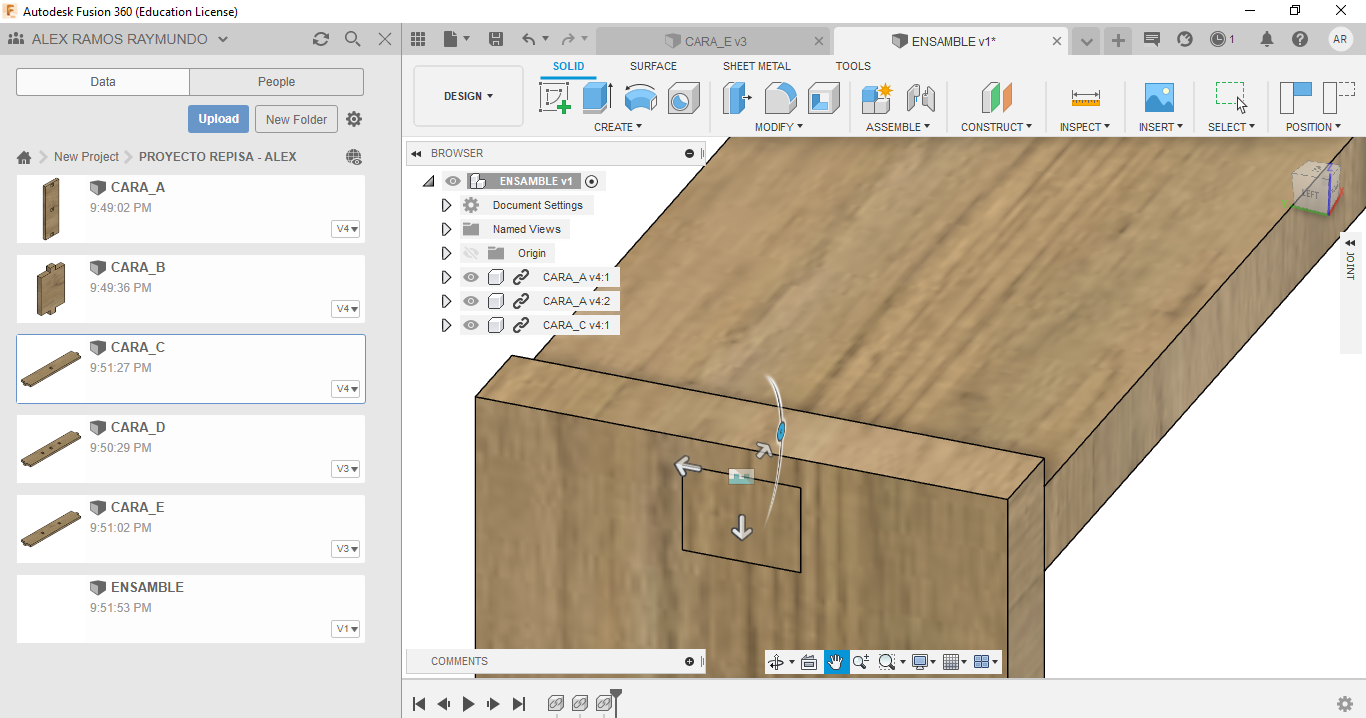This screenshot has width=1366, height=718.
Task: Click Create Sketch tool icon
Action: [x=555, y=98]
